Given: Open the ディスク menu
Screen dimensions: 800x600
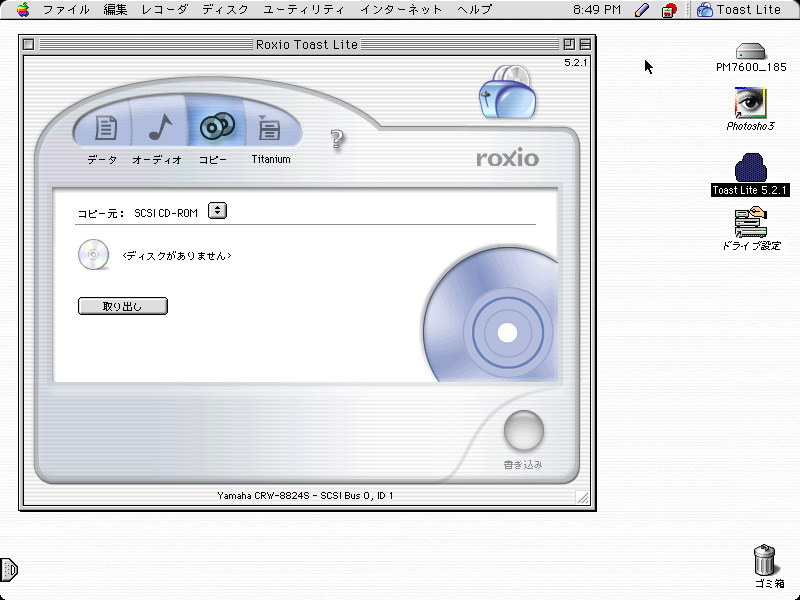Looking at the screenshot, I should pos(225,9).
